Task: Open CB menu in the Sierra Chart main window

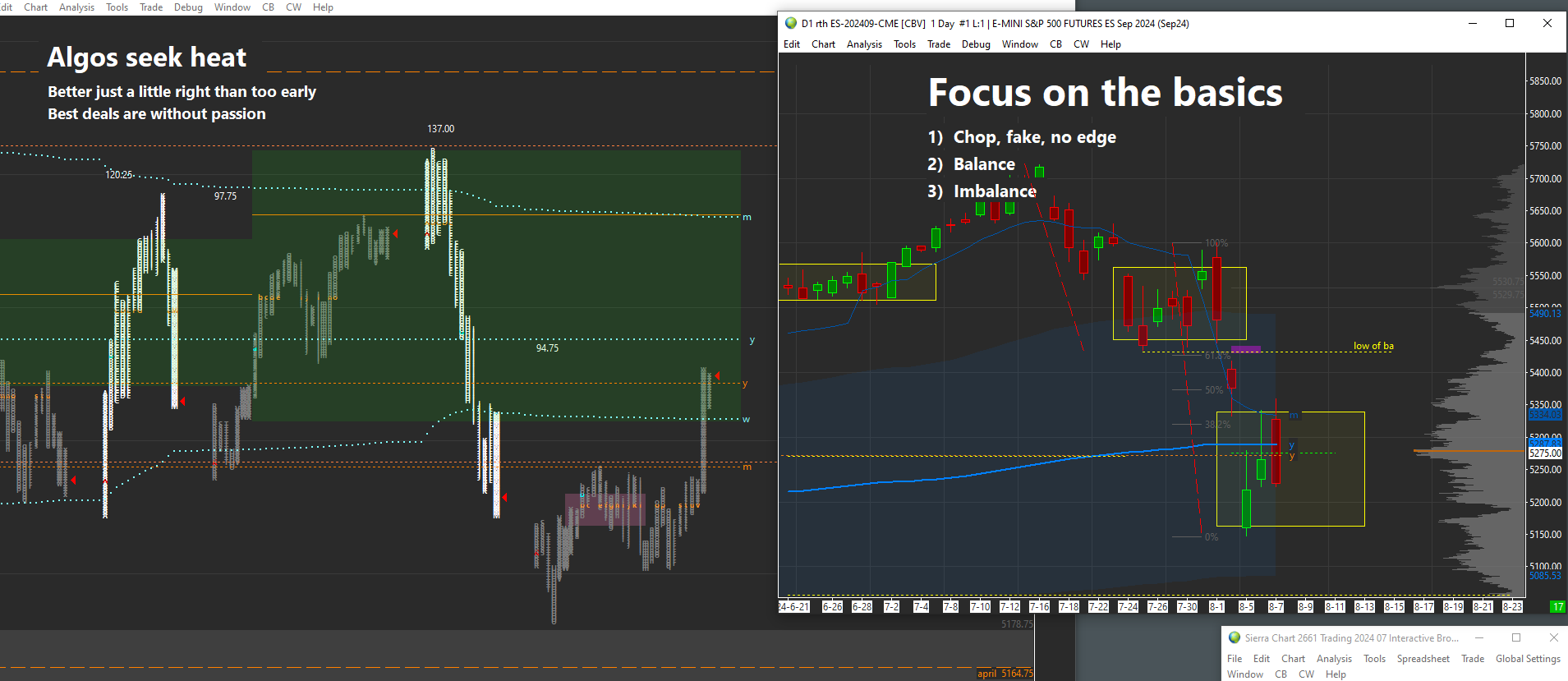Action: [x=1281, y=674]
